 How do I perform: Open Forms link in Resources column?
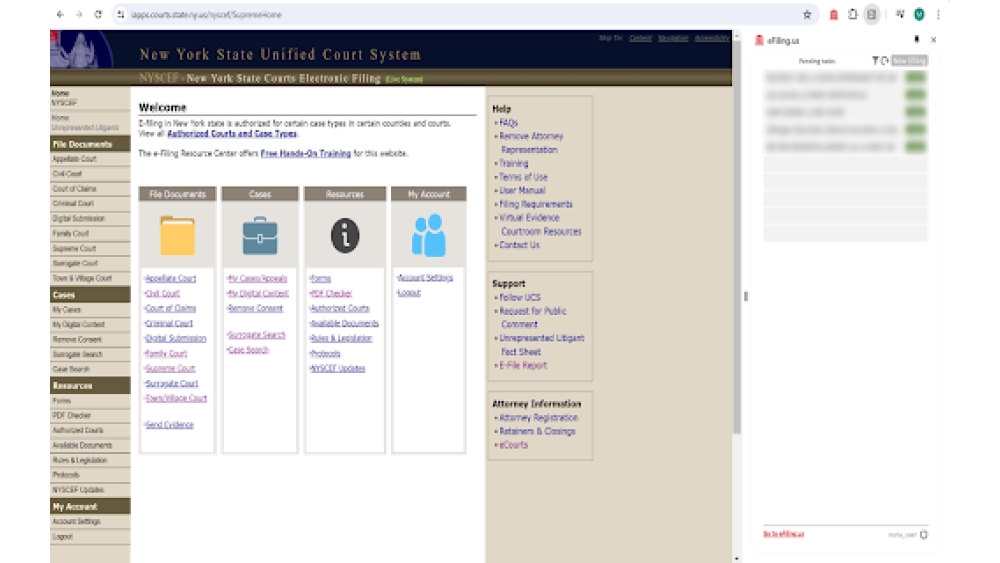click(x=321, y=279)
